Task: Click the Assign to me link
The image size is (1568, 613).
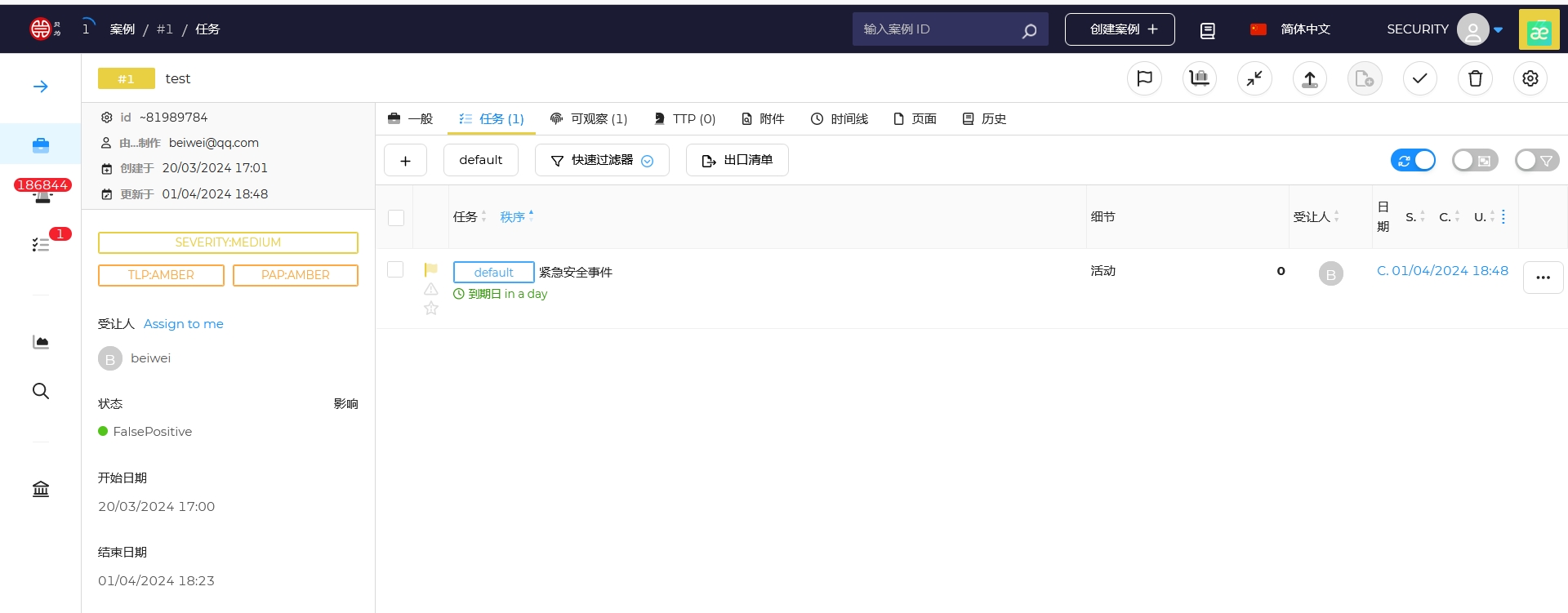Action: click(184, 324)
